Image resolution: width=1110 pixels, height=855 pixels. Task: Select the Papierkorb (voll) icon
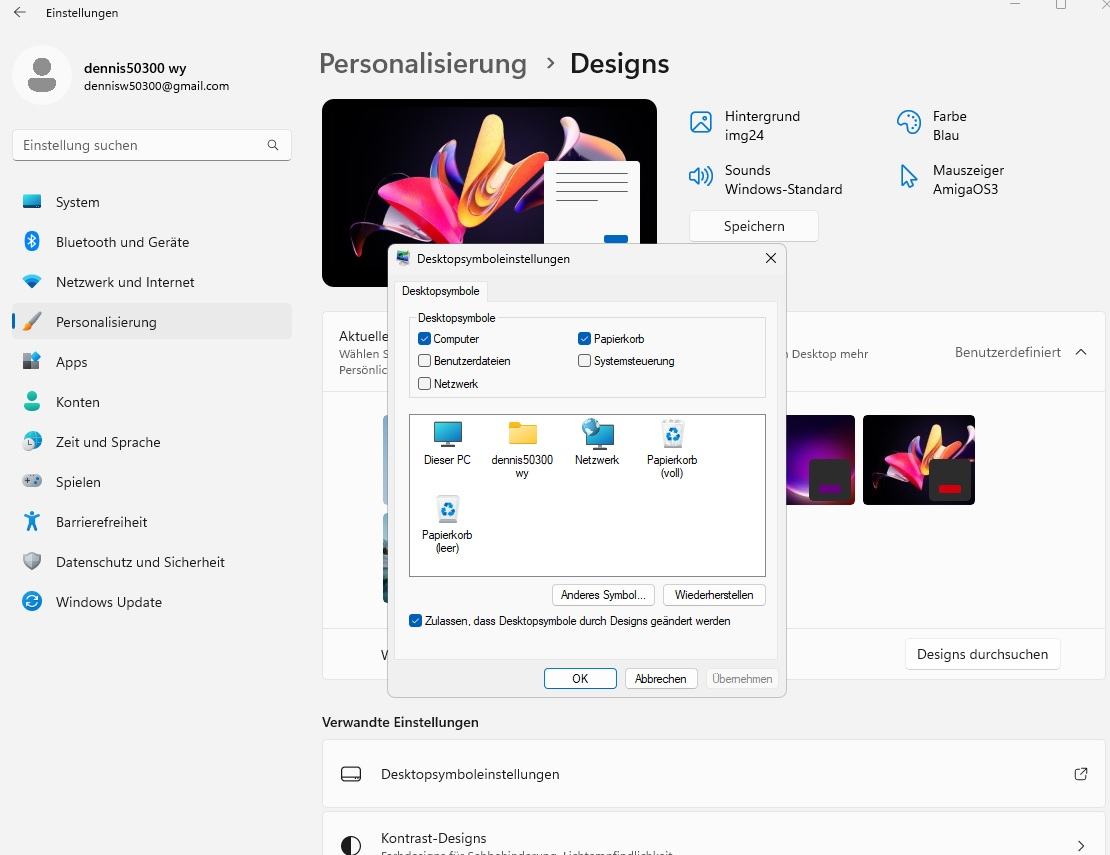[x=672, y=449]
